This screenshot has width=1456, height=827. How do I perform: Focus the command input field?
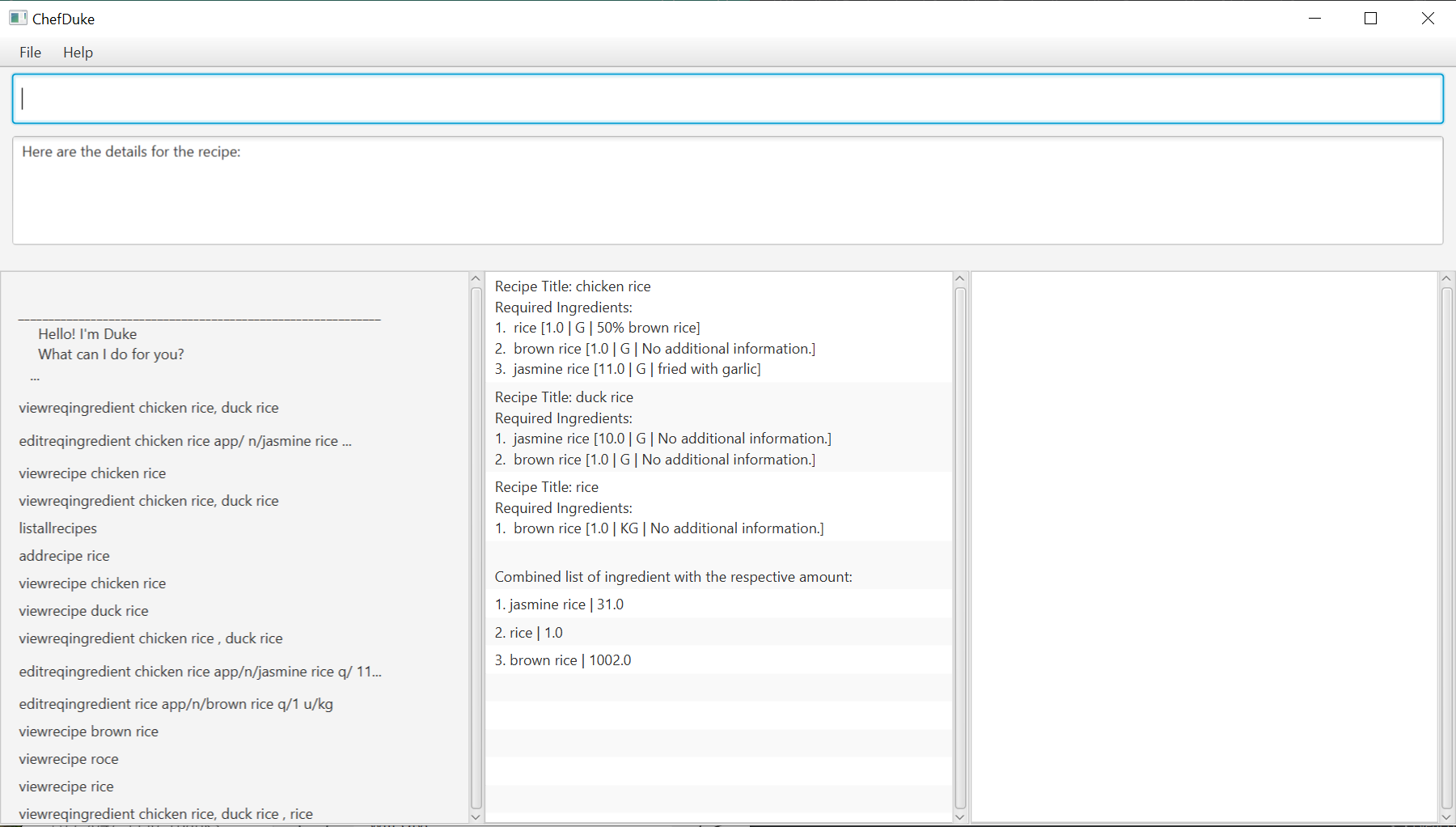click(727, 99)
